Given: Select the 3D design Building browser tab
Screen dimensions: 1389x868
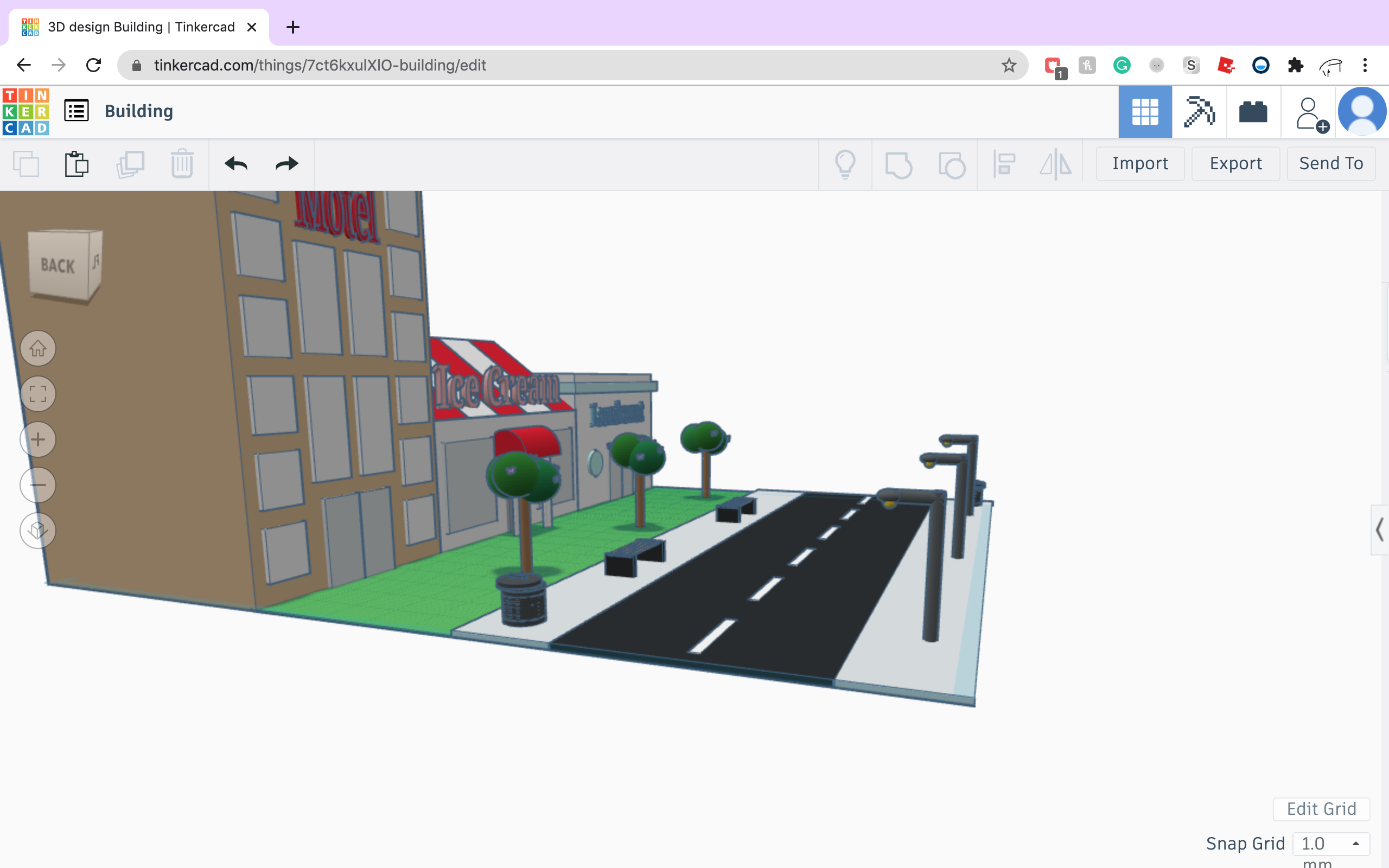Looking at the screenshot, I should pyautogui.click(x=139, y=27).
